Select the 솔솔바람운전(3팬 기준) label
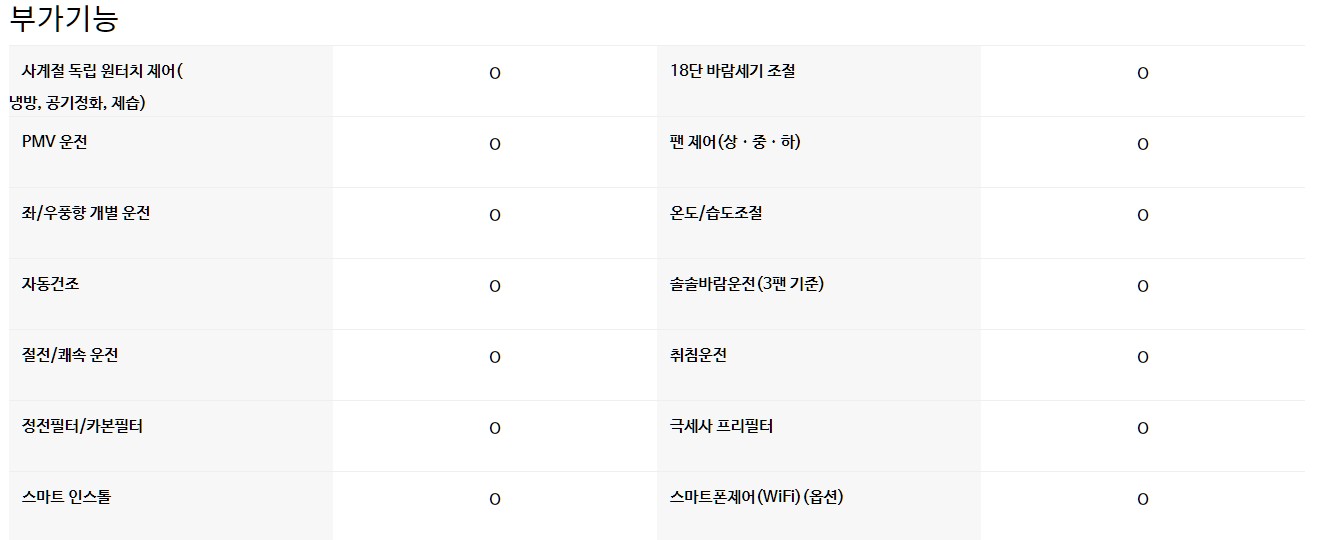 tap(747, 284)
